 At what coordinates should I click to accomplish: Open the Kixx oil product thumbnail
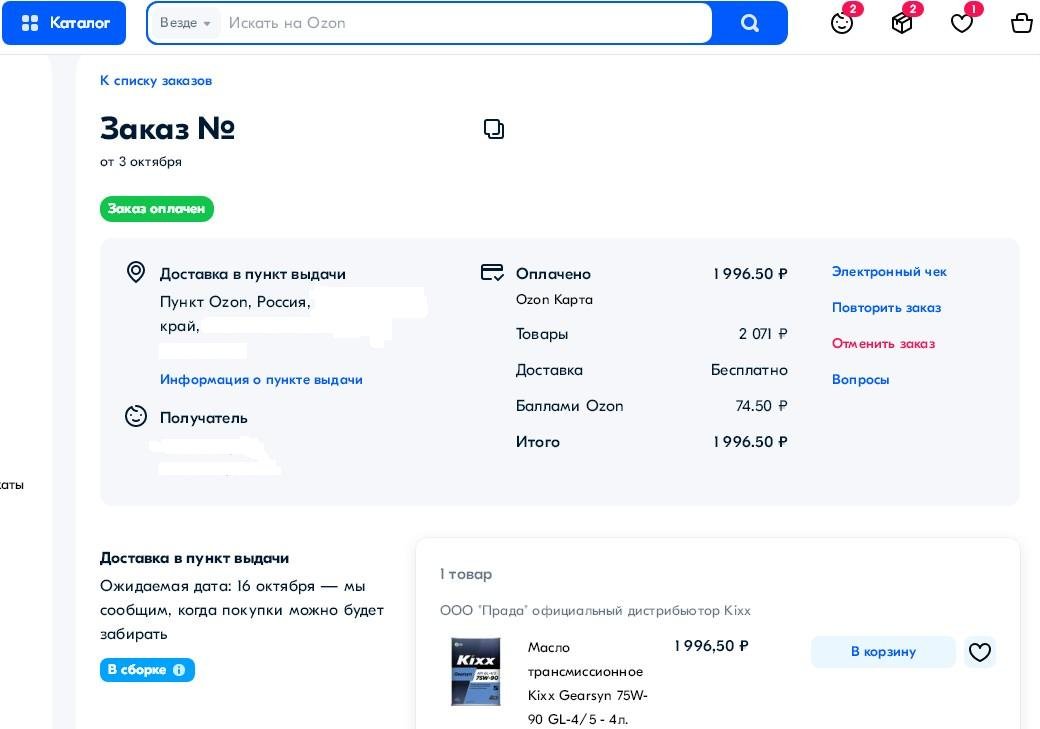click(476, 671)
